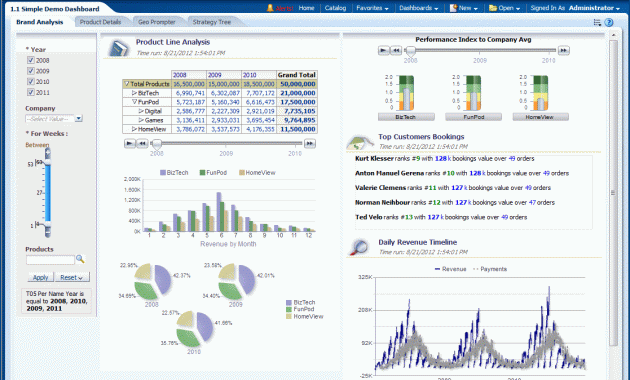Switch to the Product Details tab

point(100,22)
